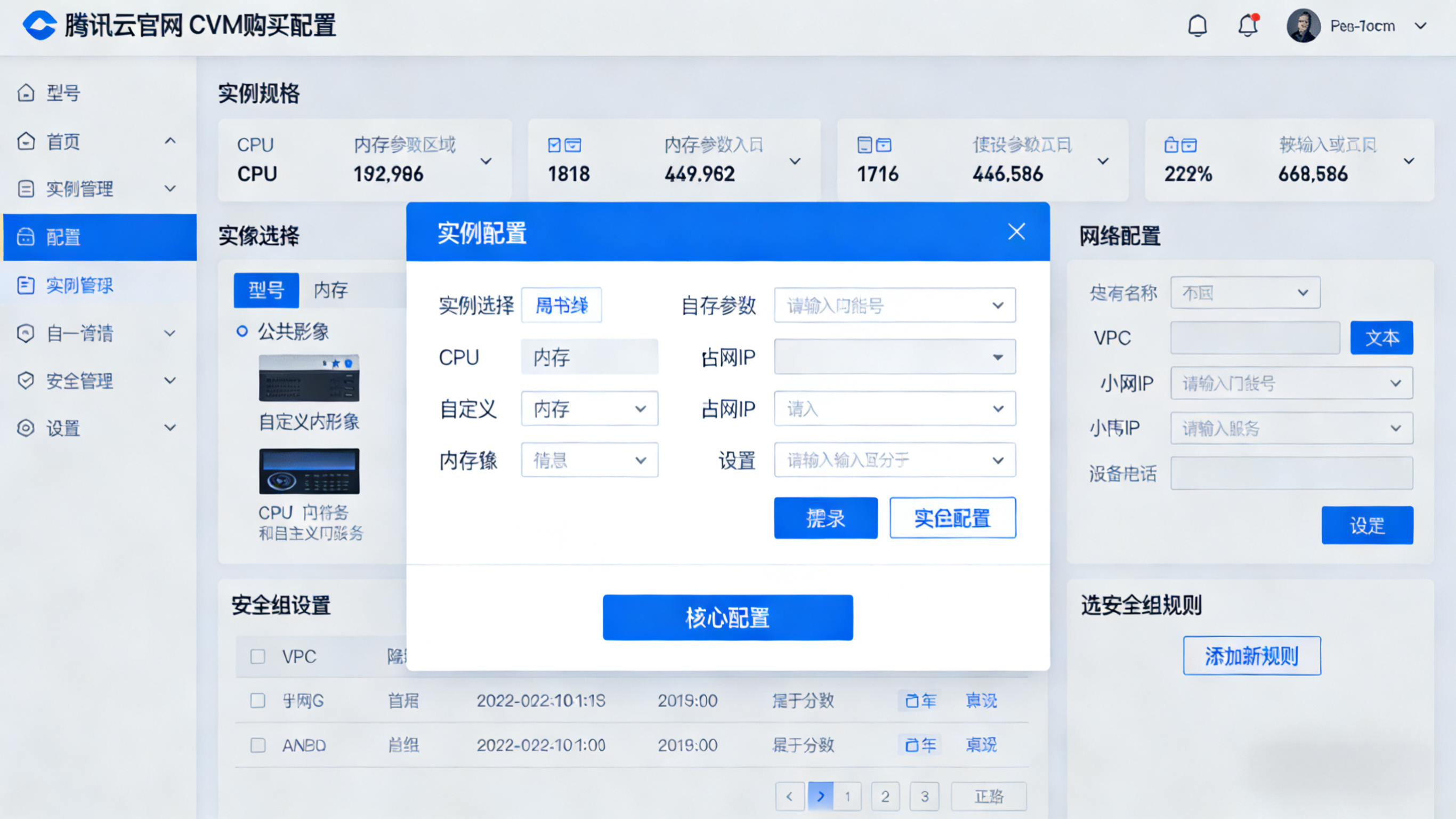This screenshot has height=819, width=1456.
Task: Open 安全管理 from the sidebar
Action: (79, 380)
